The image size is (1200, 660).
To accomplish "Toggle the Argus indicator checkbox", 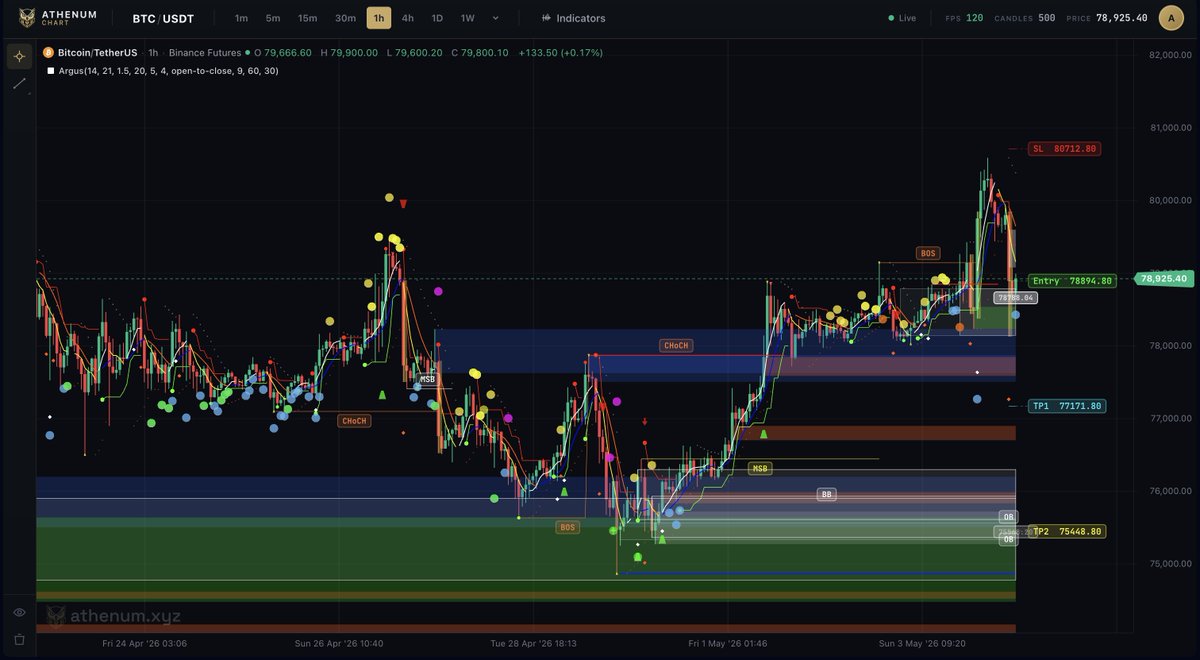I will pos(50,71).
